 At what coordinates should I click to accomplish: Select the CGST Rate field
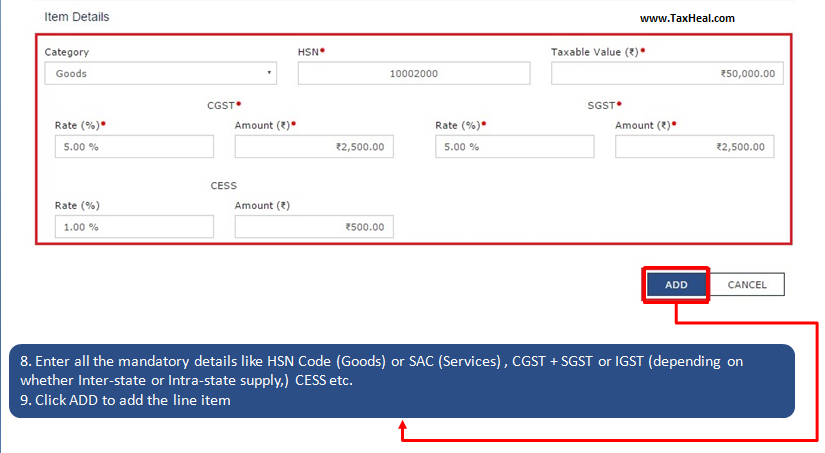tap(134, 147)
